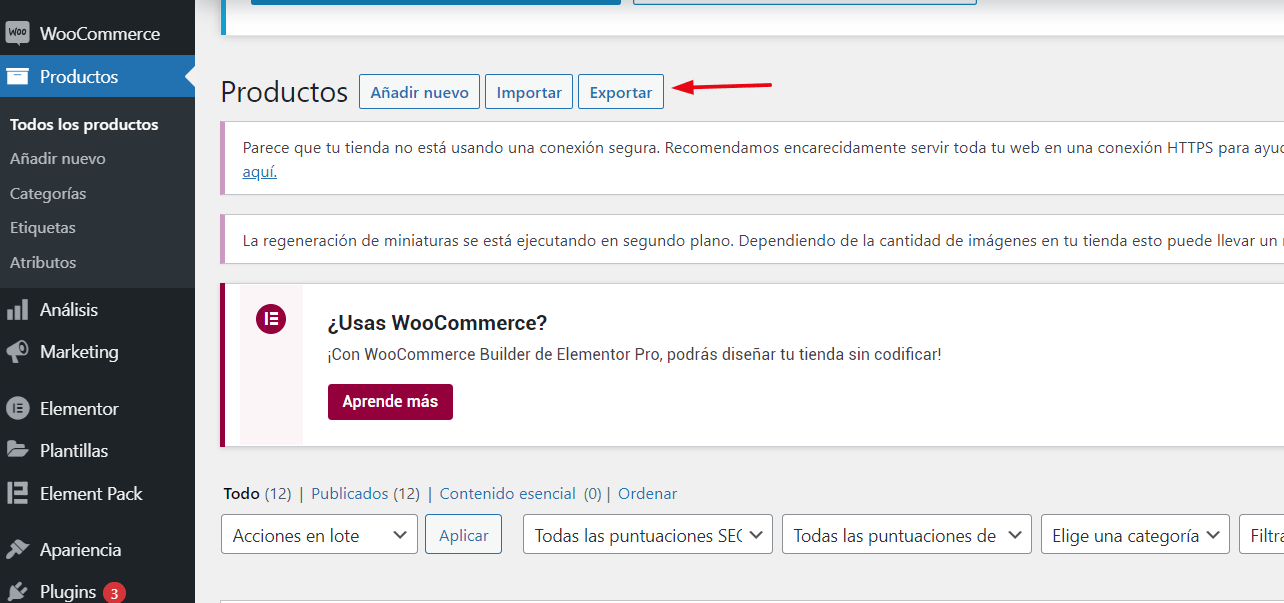This screenshot has width=1284, height=603.
Task: Click the thumbnail regeneration notice text
Action: [x=763, y=240]
